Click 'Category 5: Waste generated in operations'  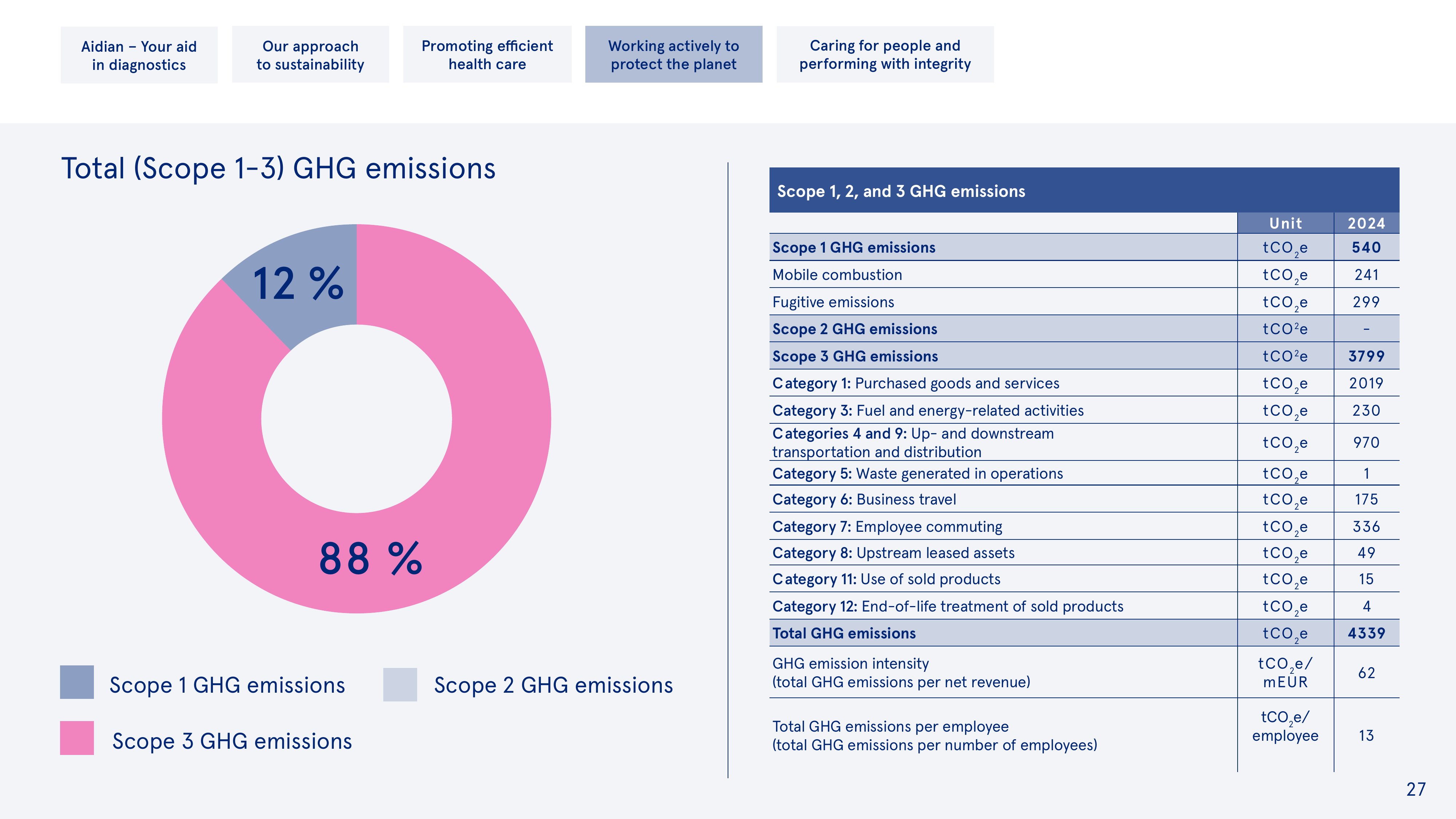(x=917, y=473)
